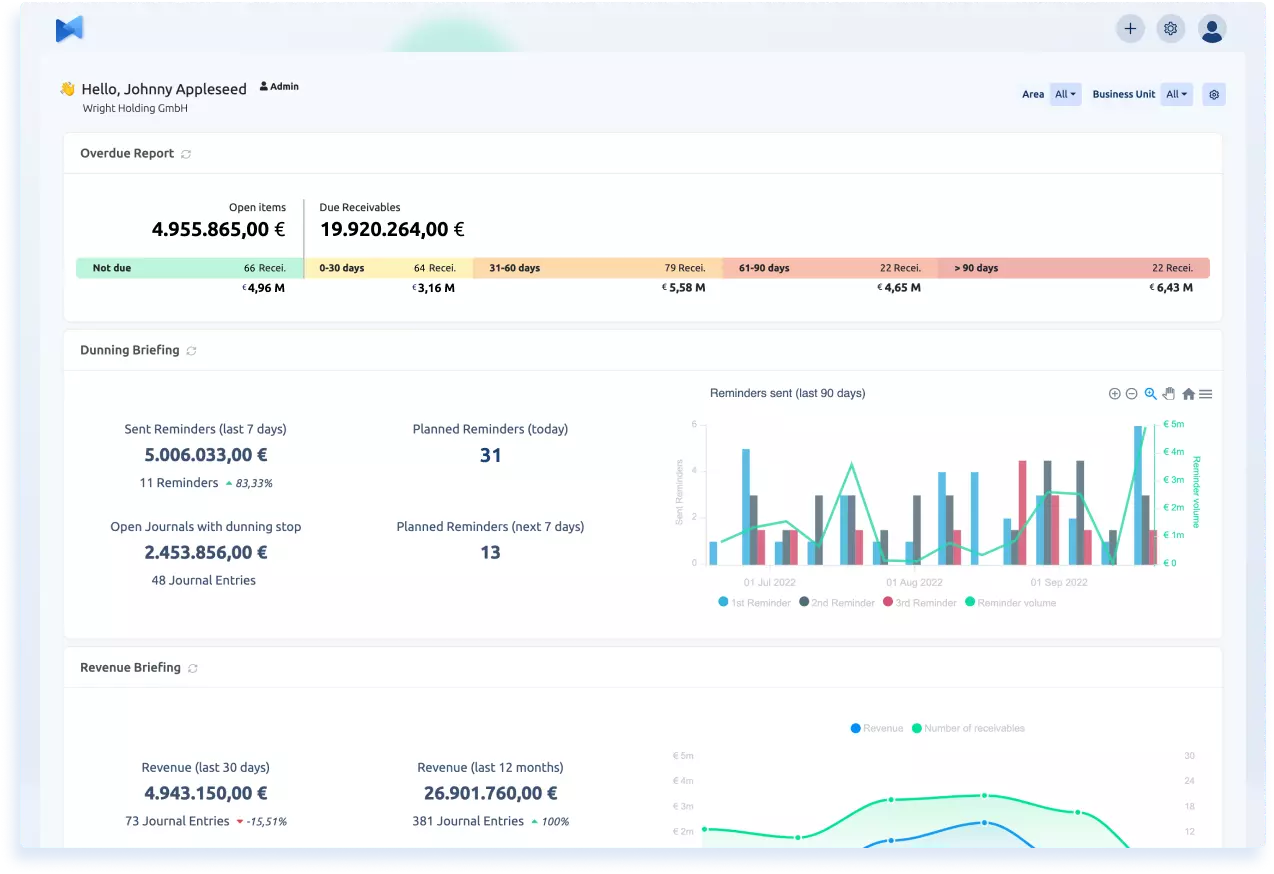Click the filter settings gear beside Business Unit

1214,94
